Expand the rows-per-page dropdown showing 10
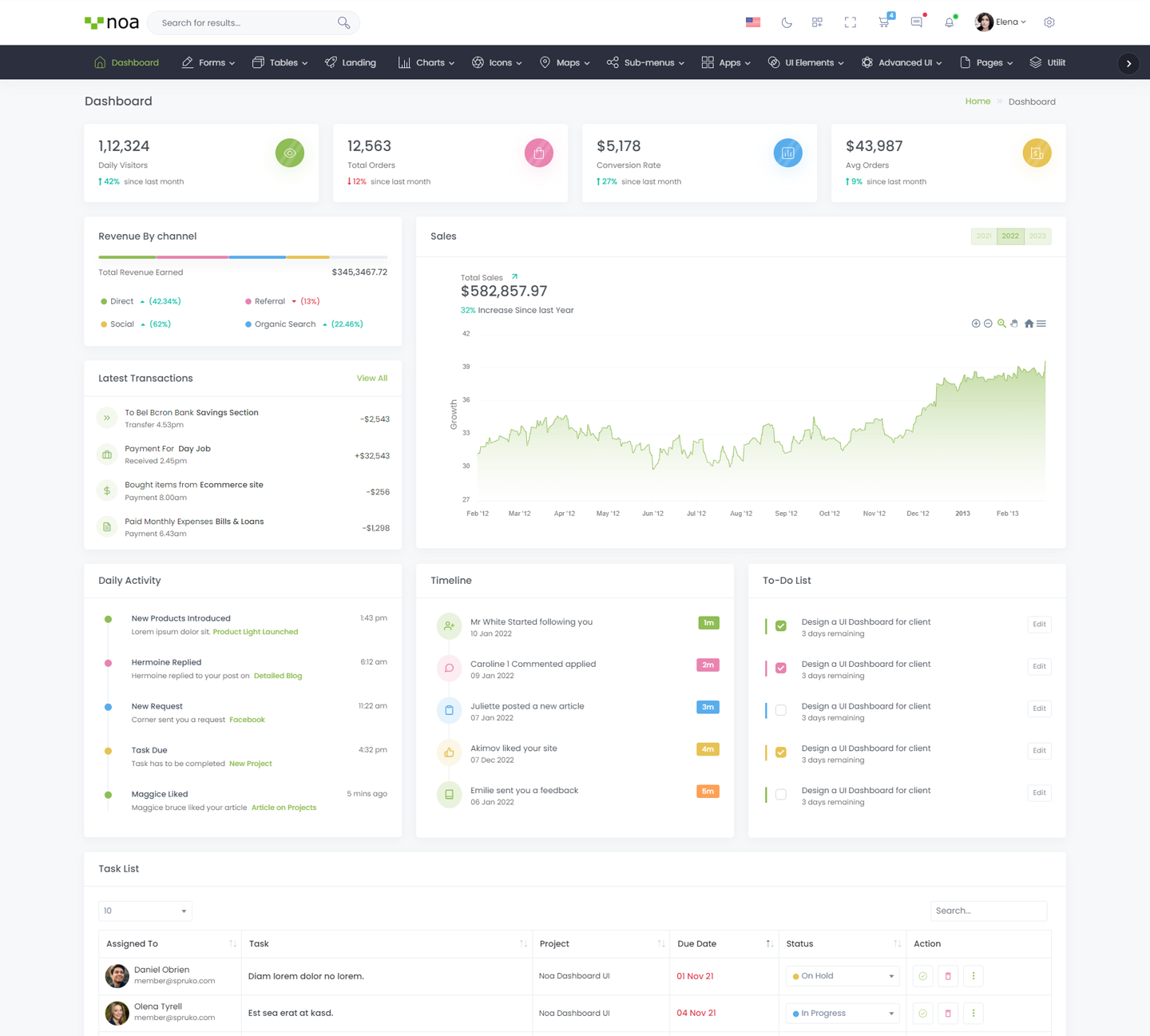Image resolution: width=1150 pixels, height=1036 pixels. 145,911
